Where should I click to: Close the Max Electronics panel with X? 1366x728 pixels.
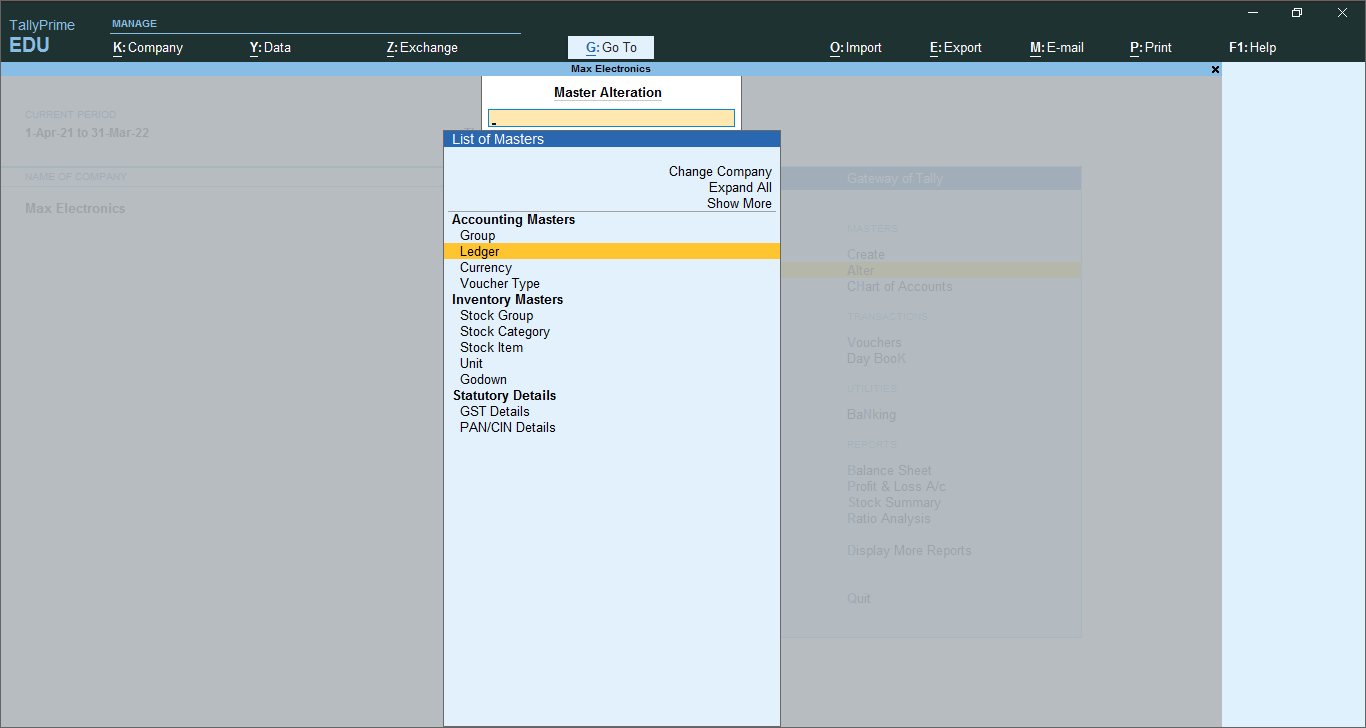(1215, 70)
